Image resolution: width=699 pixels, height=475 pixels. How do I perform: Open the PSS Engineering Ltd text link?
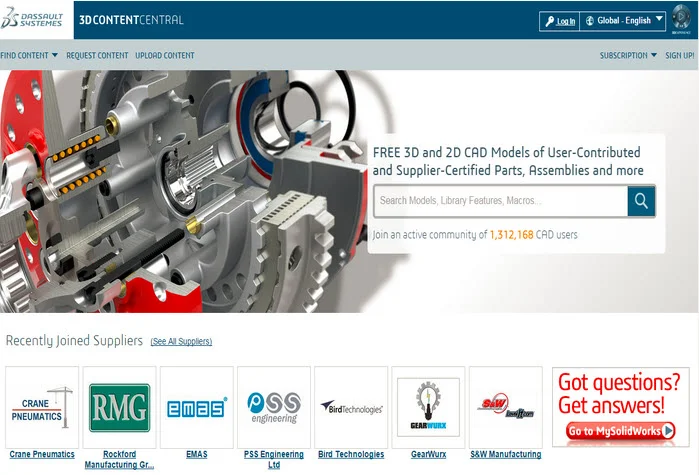point(274,459)
